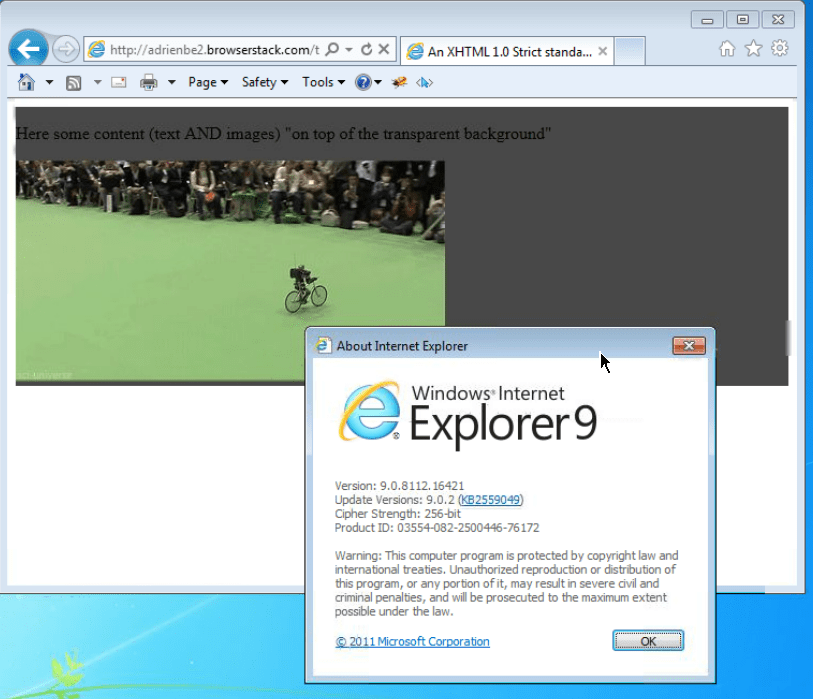Click the Home icon in the command bar
Viewport: 813px width, 699px height.
pos(26,82)
